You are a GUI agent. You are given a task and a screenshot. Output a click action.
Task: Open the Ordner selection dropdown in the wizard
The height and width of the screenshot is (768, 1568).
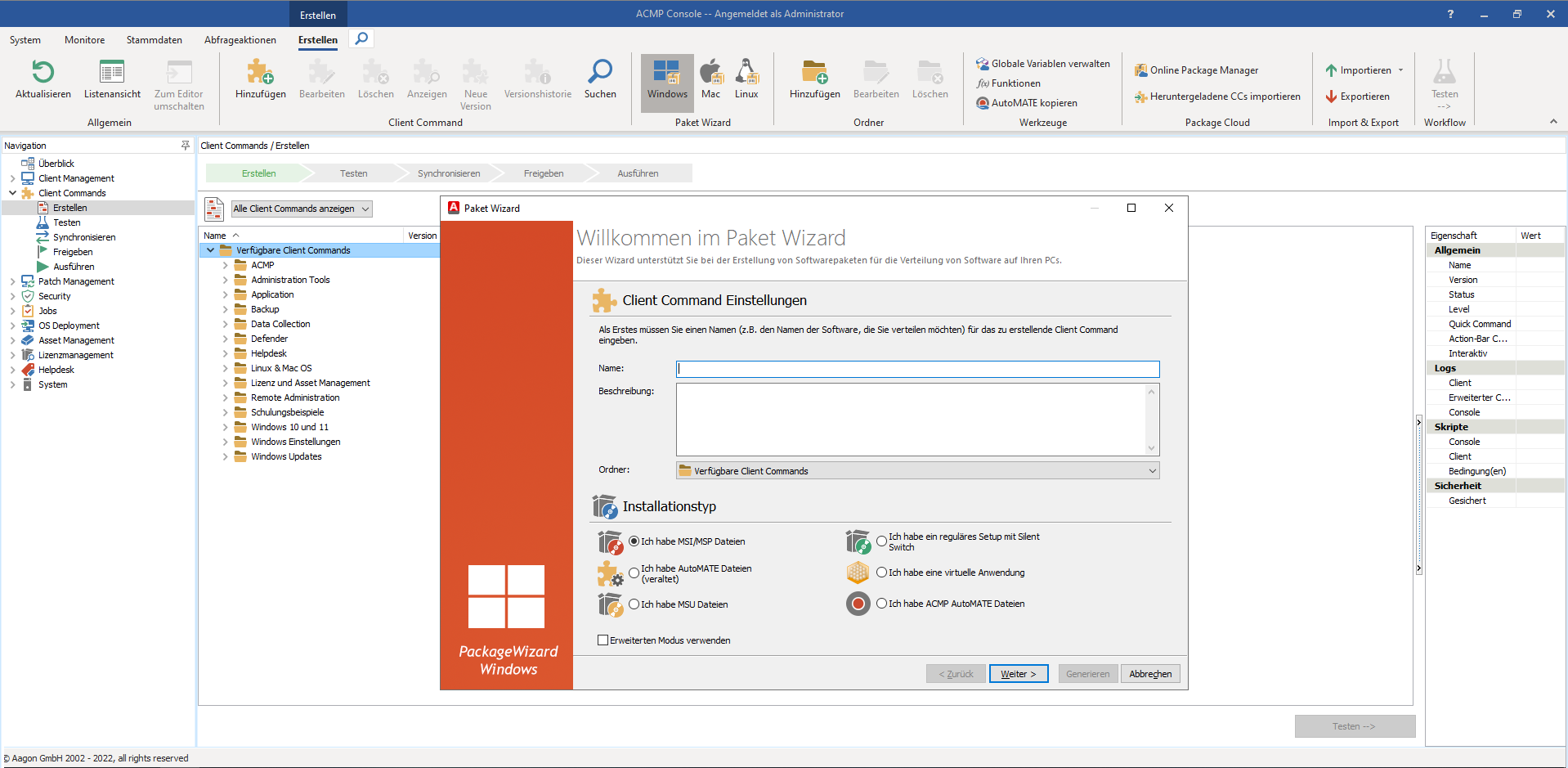click(x=1152, y=470)
